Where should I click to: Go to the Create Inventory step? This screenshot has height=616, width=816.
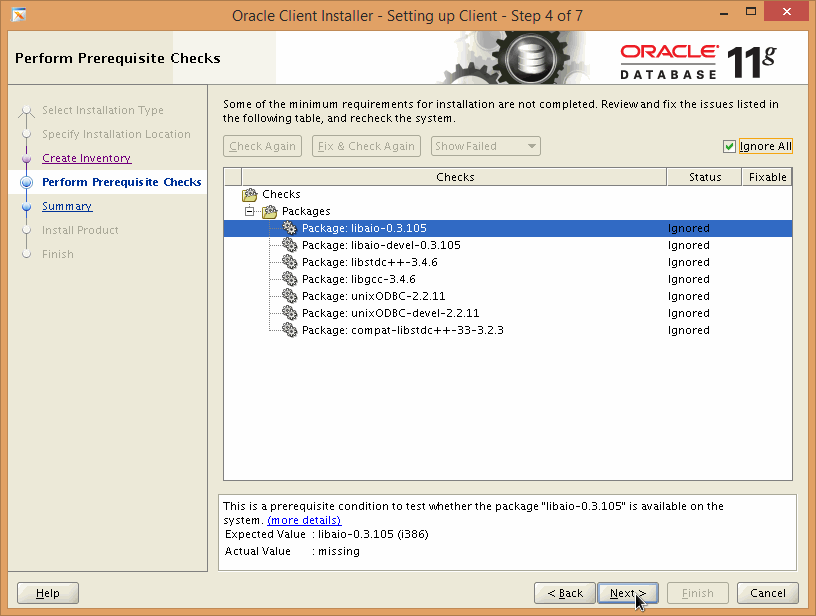click(x=86, y=158)
